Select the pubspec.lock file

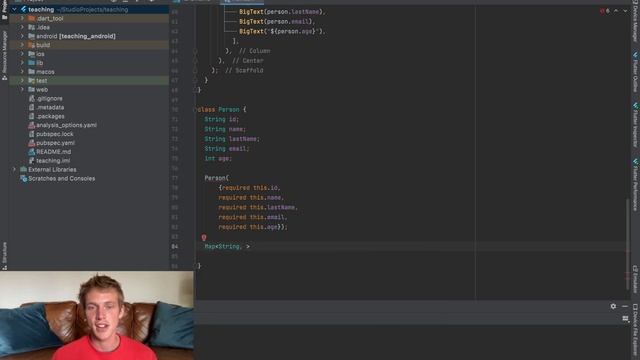point(55,134)
